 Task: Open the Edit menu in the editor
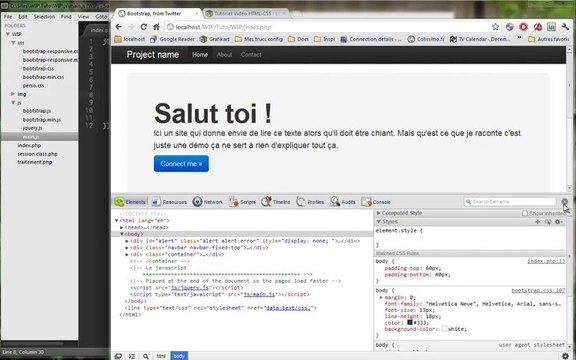click(x=23, y=17)
